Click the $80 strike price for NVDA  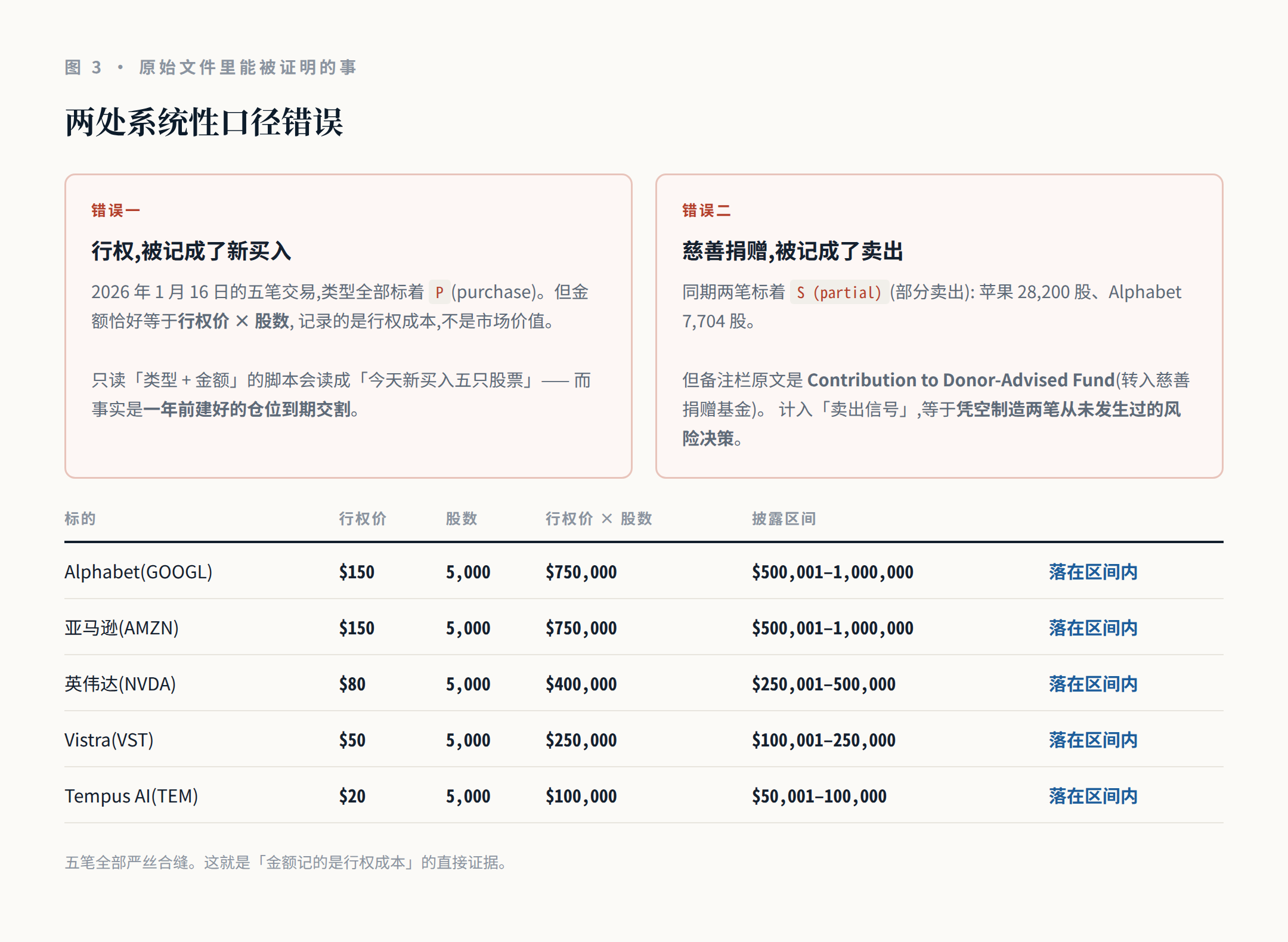[352, 684]
